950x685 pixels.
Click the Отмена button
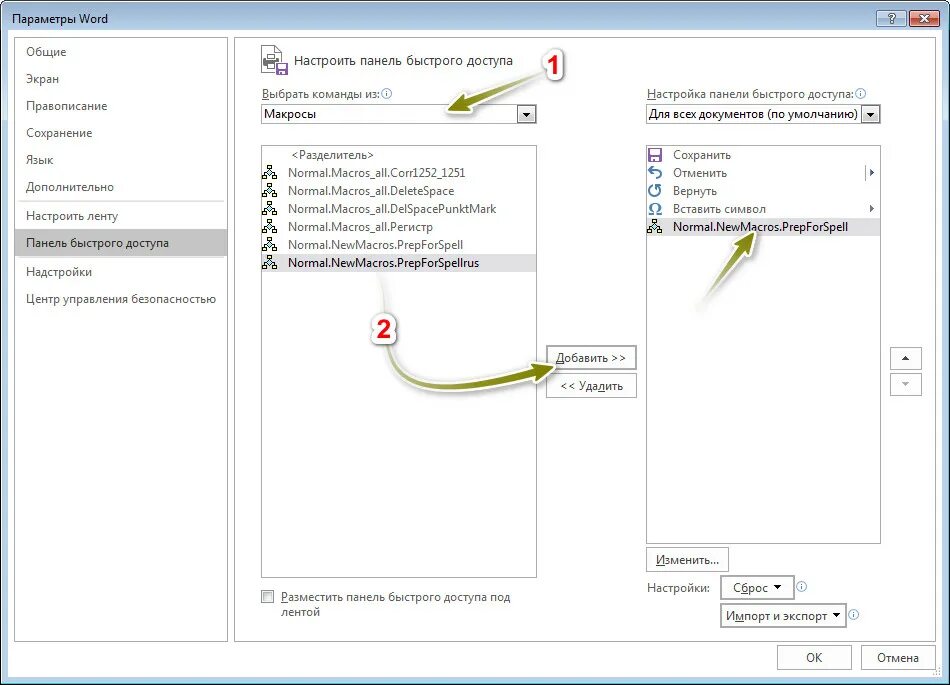[897, 658]
